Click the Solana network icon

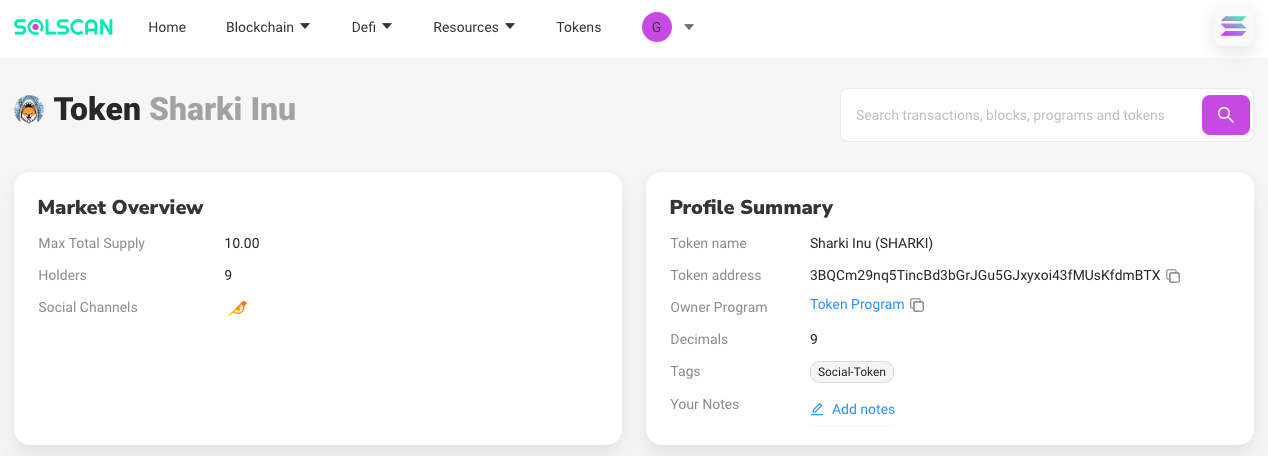tap(1234, 27)
